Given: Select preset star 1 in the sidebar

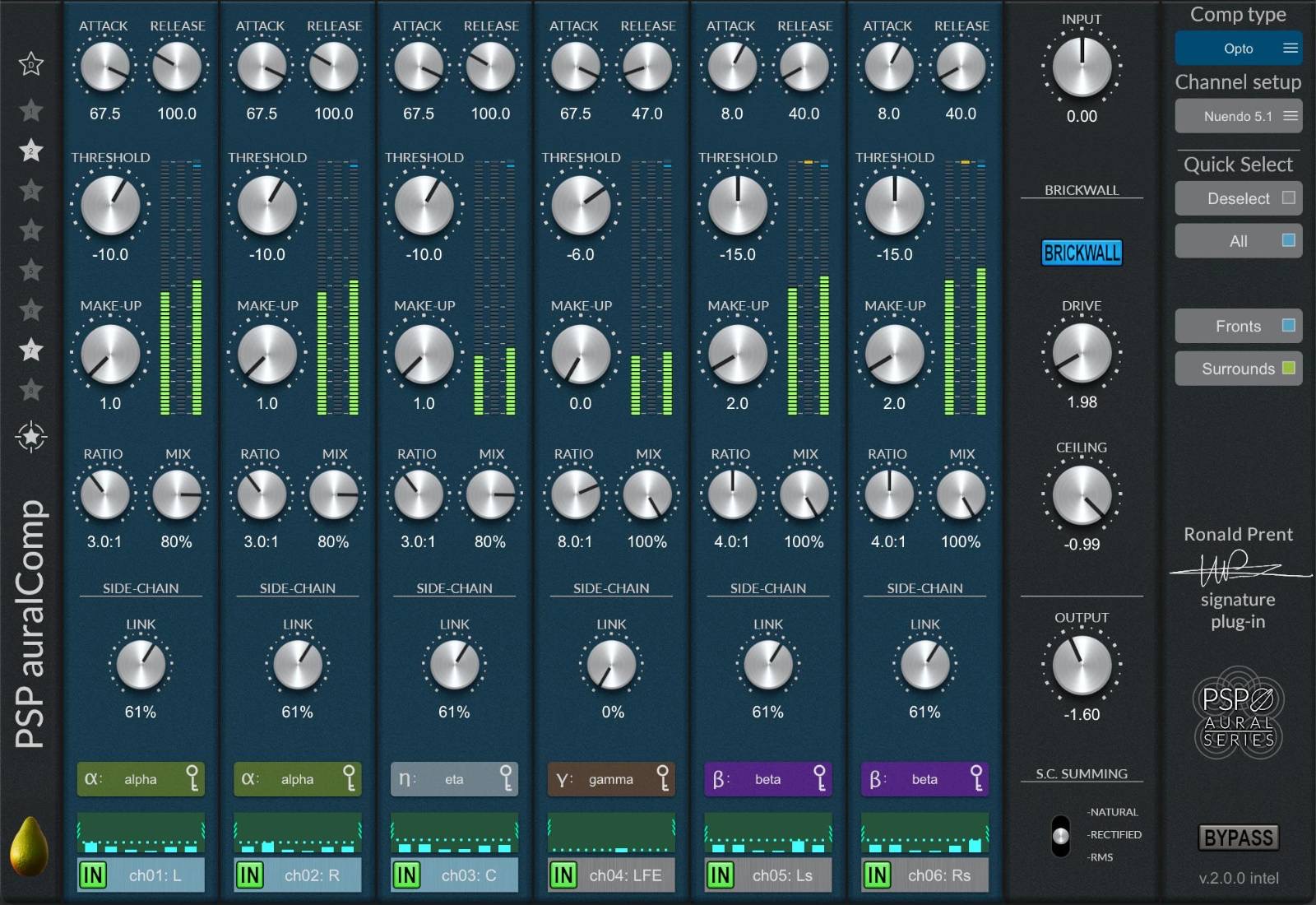Looking at the screenshot, I should coord(31,110).
